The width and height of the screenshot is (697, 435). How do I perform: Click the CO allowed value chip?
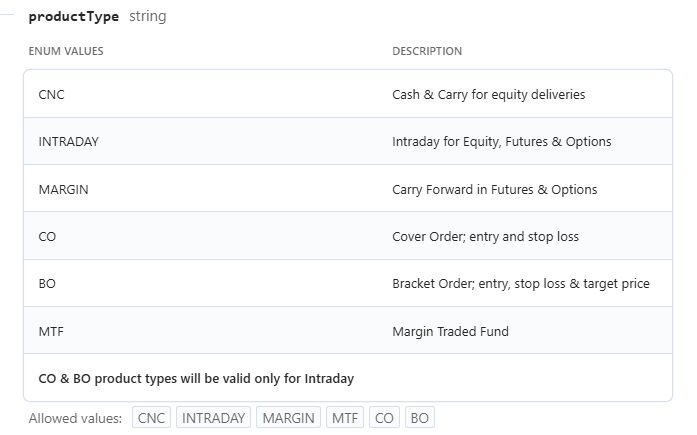point(384,418)
